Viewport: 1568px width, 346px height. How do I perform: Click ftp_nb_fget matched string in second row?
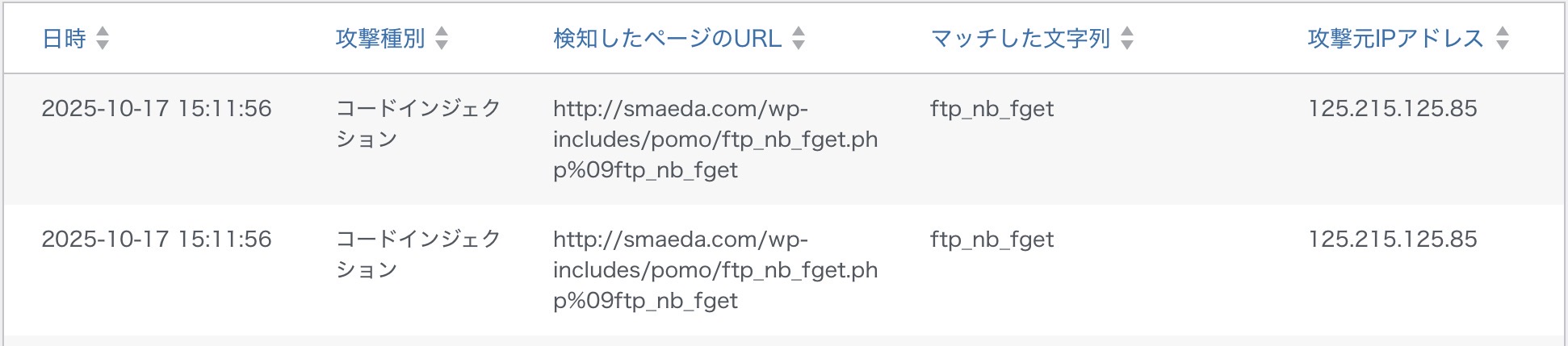pyautogui.click(x=992, y=240)
